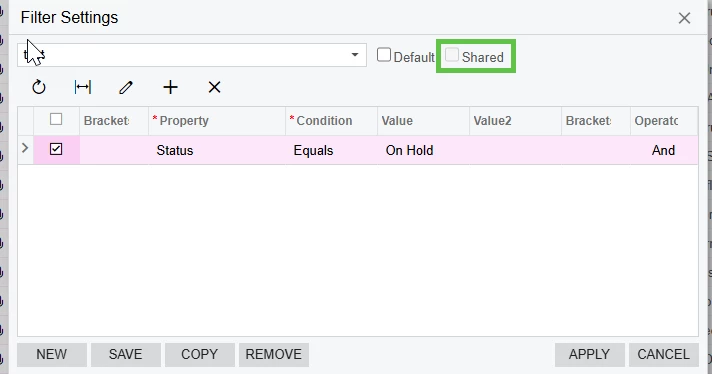
Task: Add a new condition row
Action: 170,87
